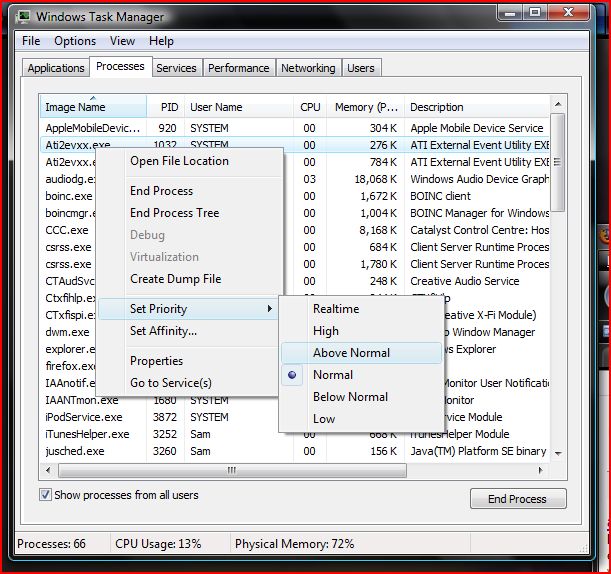Click Apple Mobile Device Service description
This screenshot has width=611, height=574.
coord(477,128)
